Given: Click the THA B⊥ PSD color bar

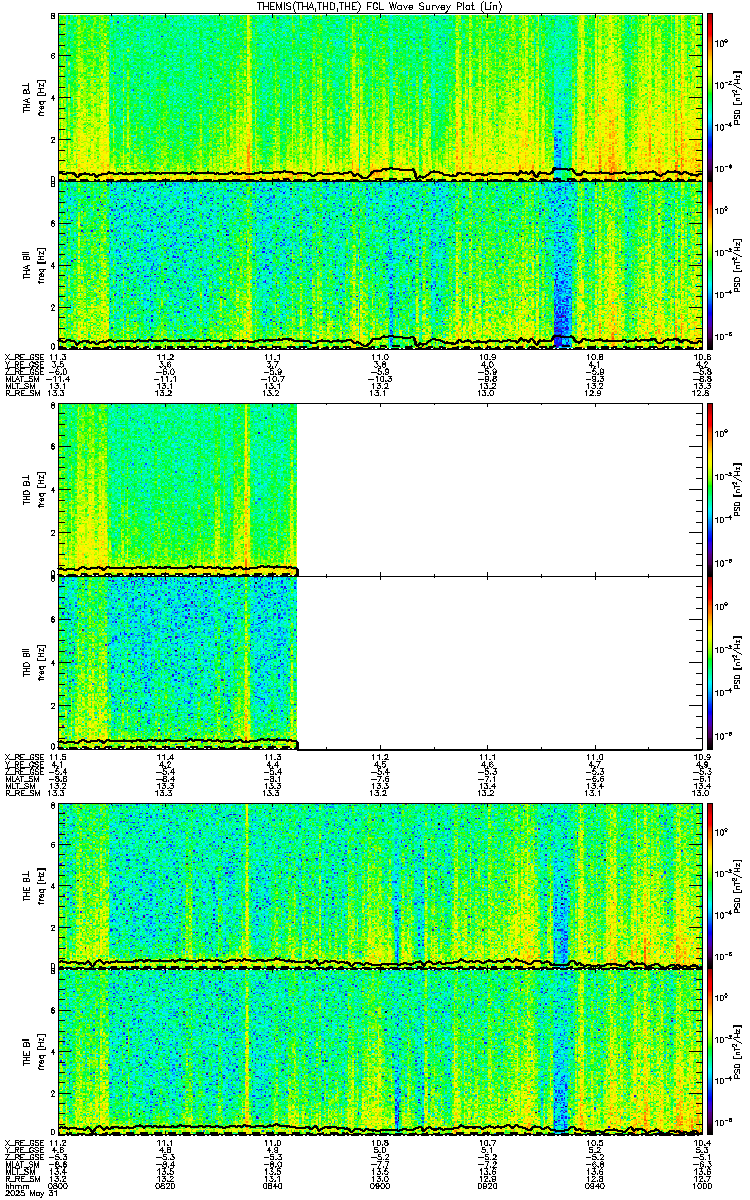Looking at the screenshot, I should click(710, 97).
